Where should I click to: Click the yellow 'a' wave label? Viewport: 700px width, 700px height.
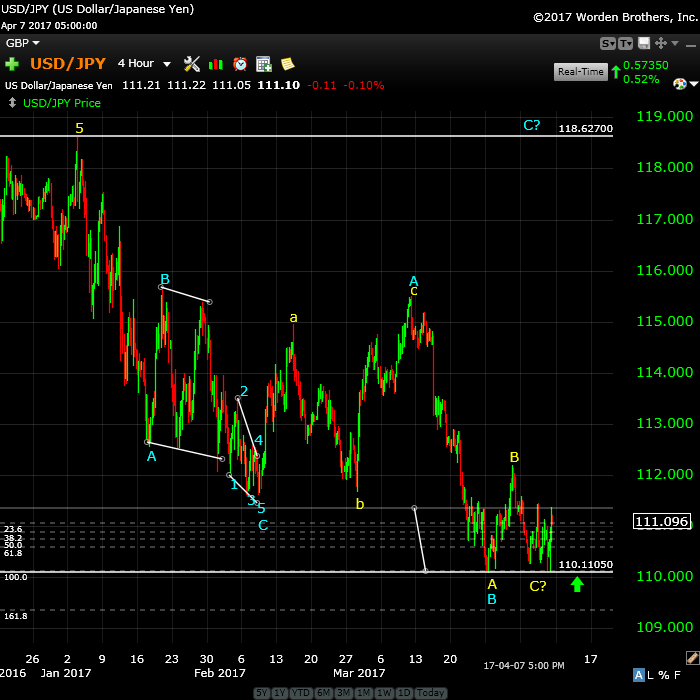[x=293, y=317]
